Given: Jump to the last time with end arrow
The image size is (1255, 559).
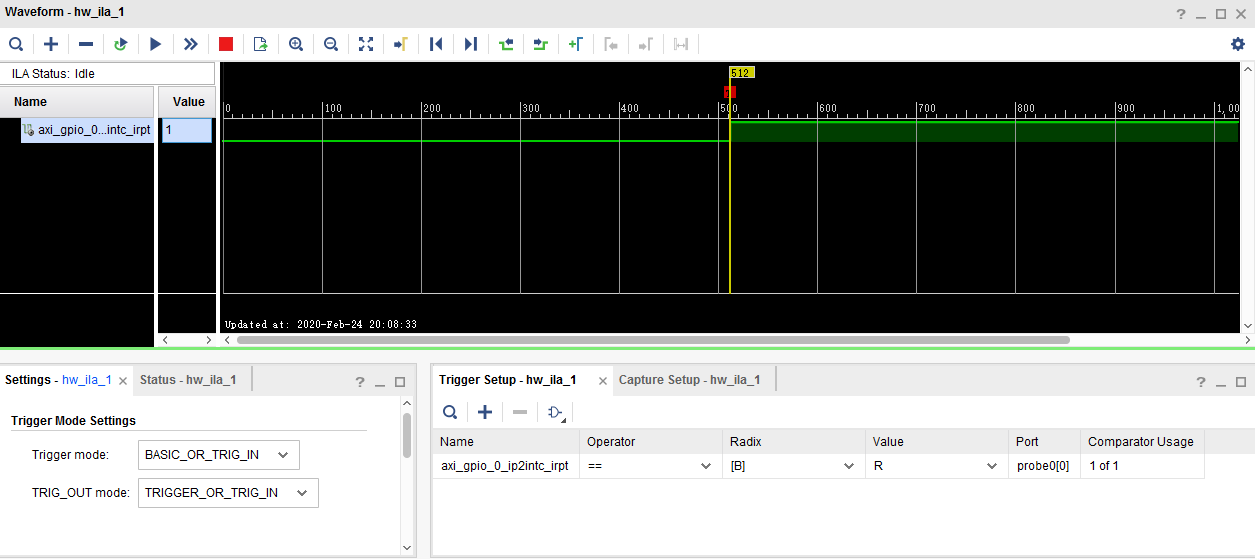Looking at the screenshot, I should 470,44.
